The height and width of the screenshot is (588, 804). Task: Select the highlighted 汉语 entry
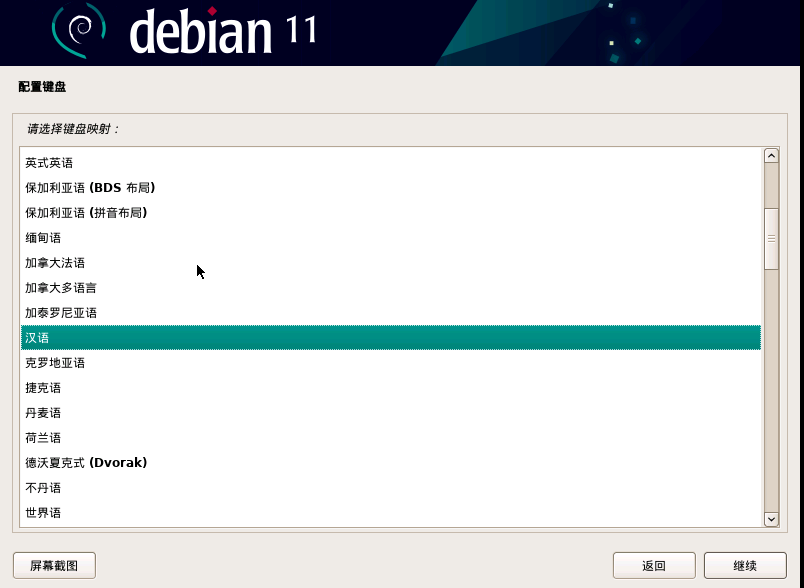[x=391, y=338]
